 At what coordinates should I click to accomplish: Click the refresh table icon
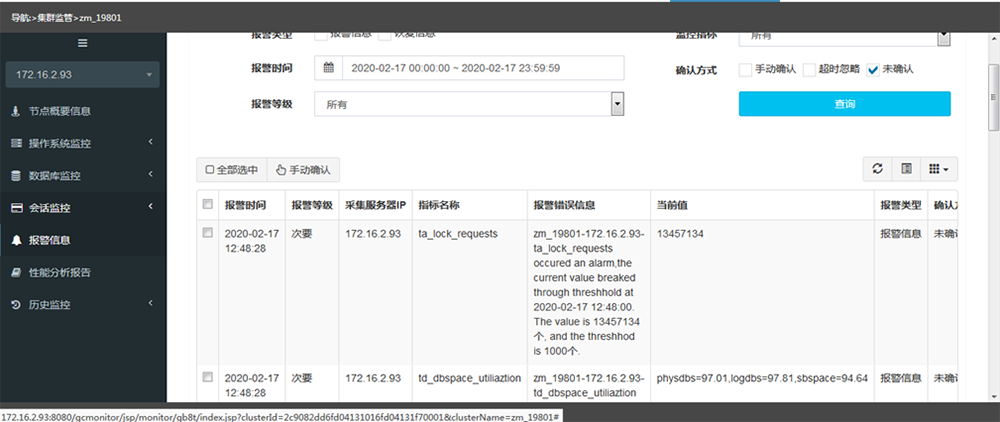(x=878, y=169)
